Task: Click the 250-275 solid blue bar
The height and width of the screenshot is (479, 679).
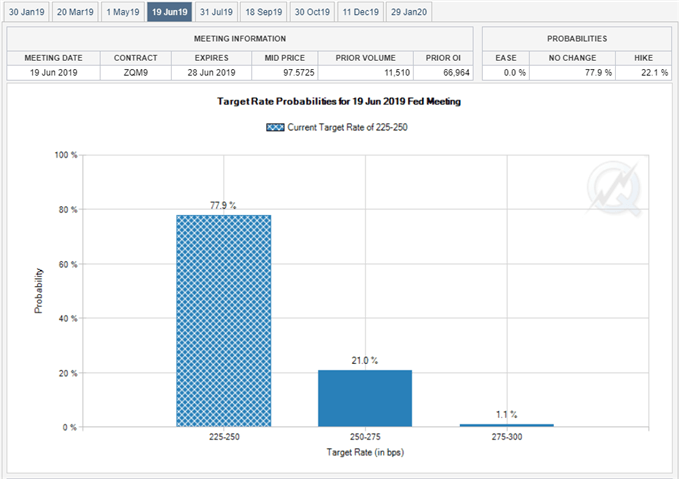Action: pos(365,398)
